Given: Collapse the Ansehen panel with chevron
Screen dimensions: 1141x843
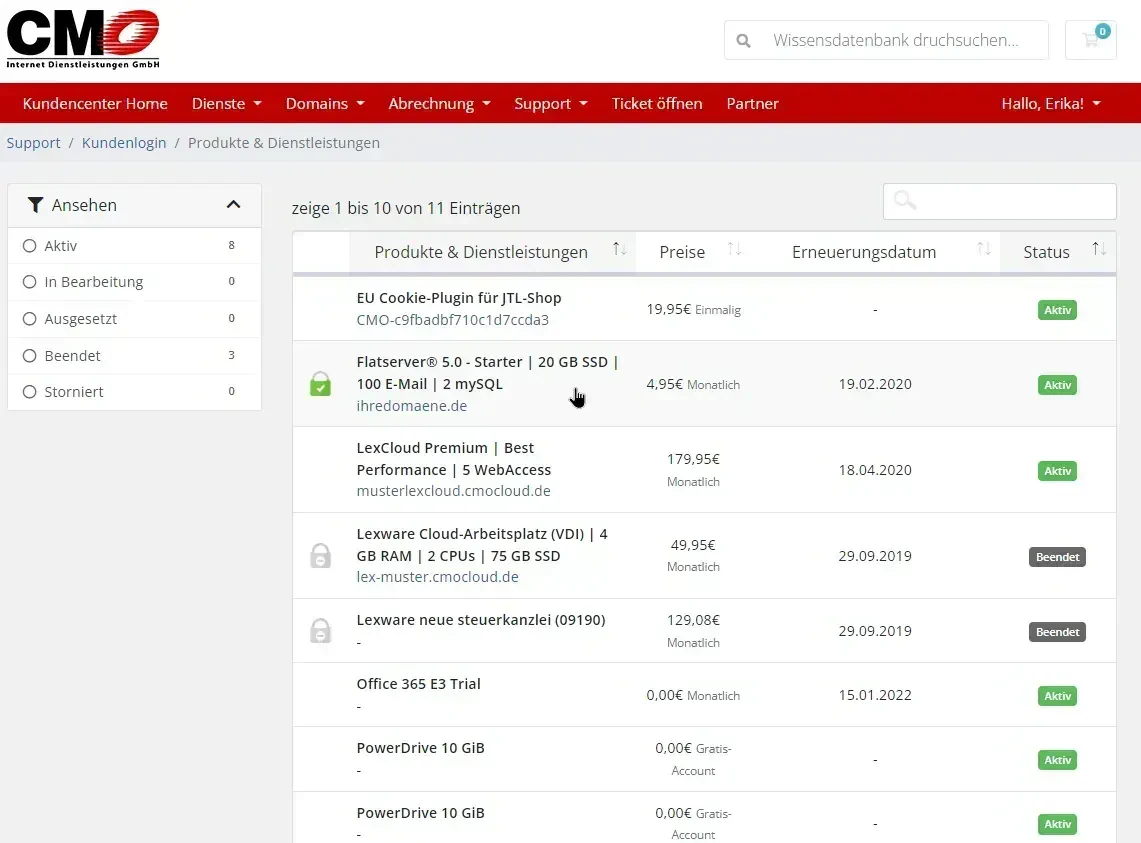Looking at the screenshot, I should pos(233,205).
